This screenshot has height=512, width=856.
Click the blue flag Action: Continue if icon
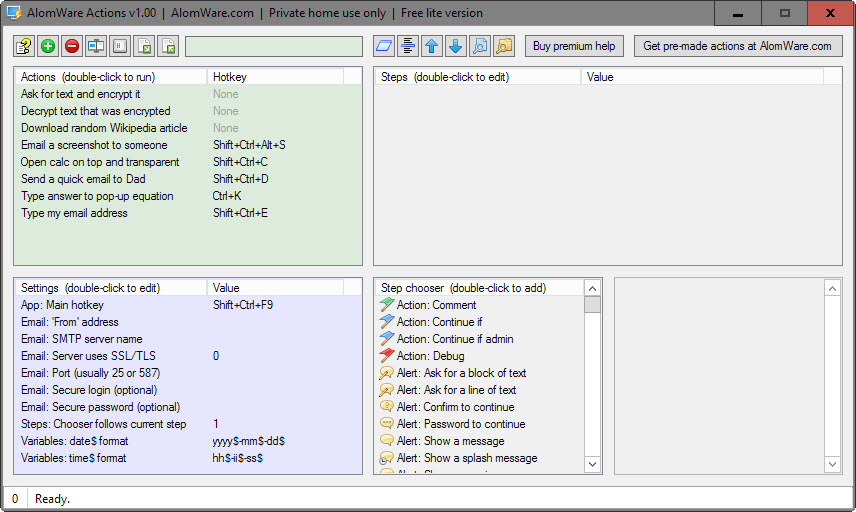(387, 322)
